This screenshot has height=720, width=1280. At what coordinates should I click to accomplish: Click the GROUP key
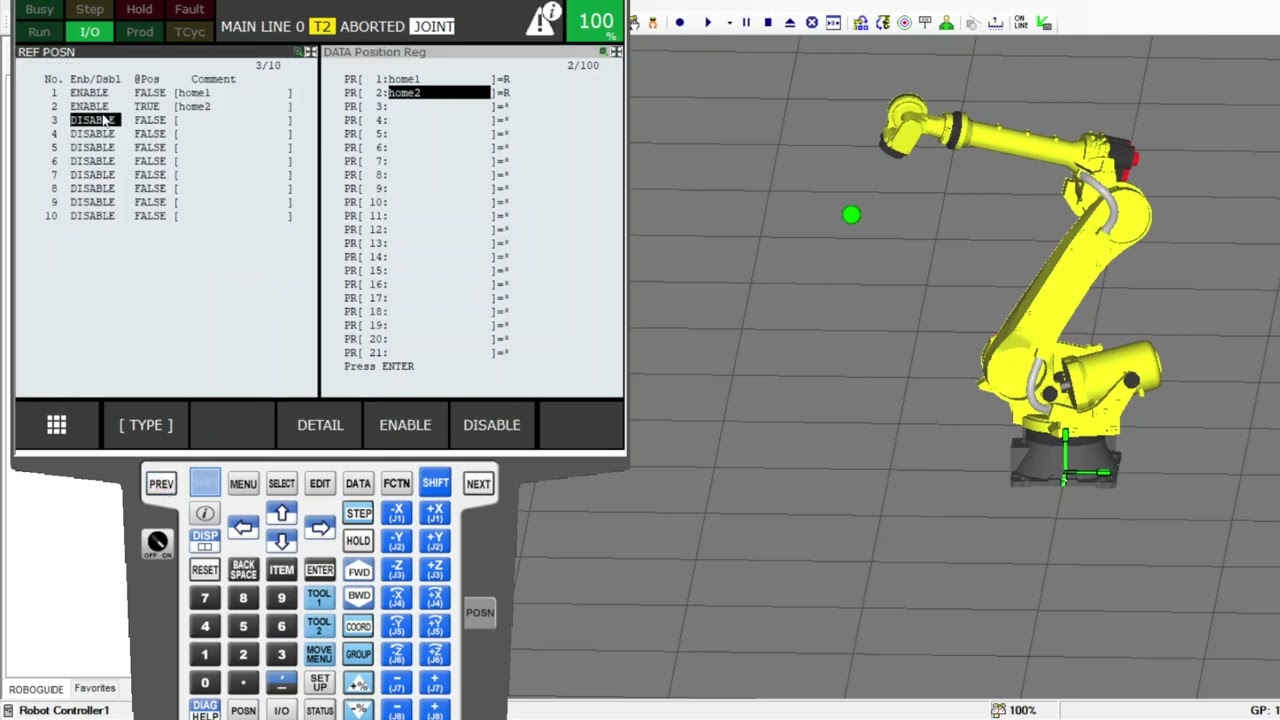coord(358,655)
